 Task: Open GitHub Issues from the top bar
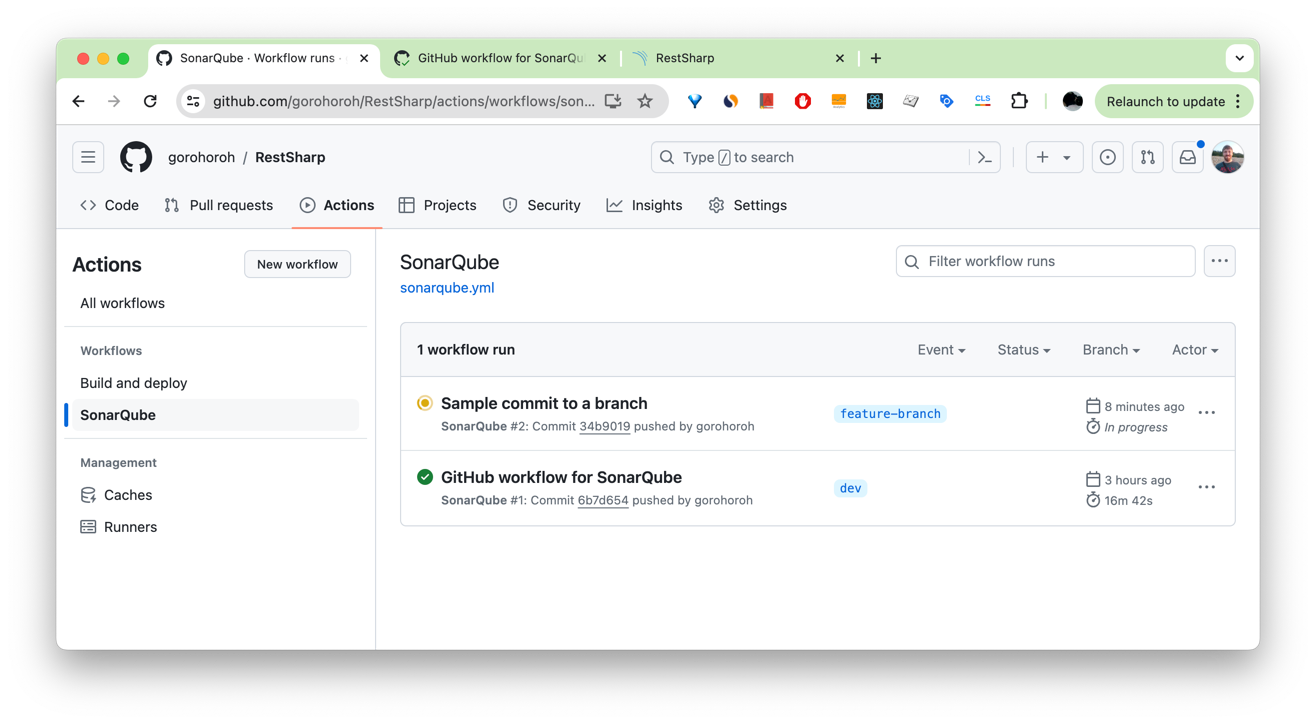tap(1107, 157)
